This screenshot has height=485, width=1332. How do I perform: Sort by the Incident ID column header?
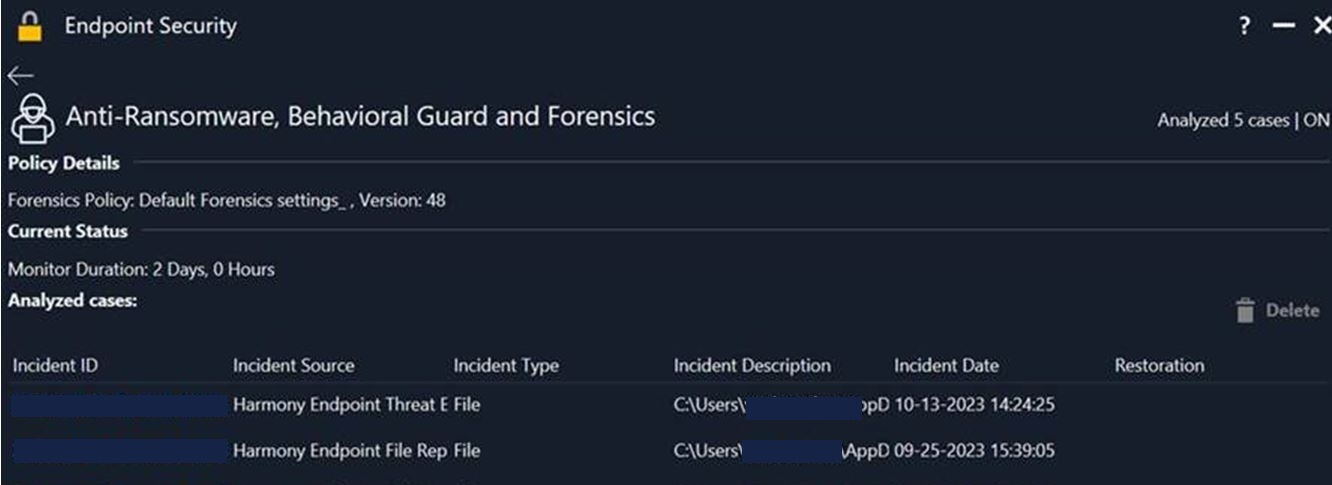(55, 366)
